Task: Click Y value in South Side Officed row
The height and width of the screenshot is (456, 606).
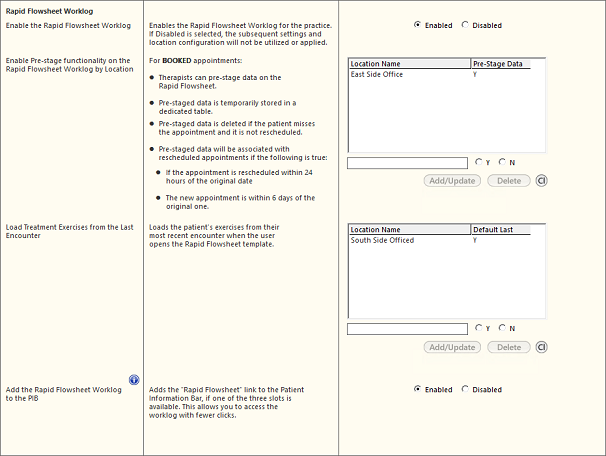Action: (475, 240)
